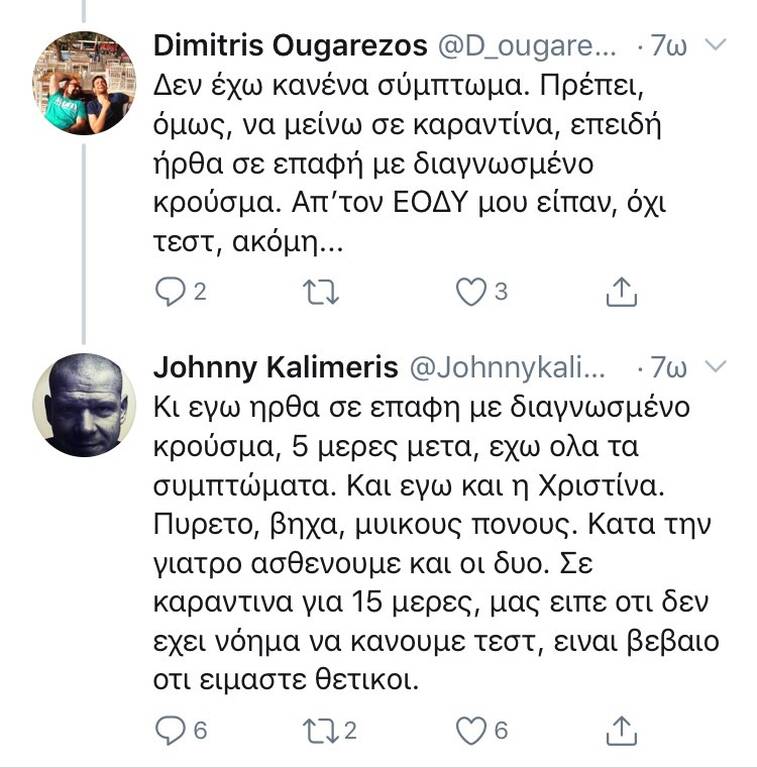Image resolution: width=757 pixels, height=768 pixels.
Task: Click the 7ω timestamp on Johnny's tweet
Action: tap(667, 369)
